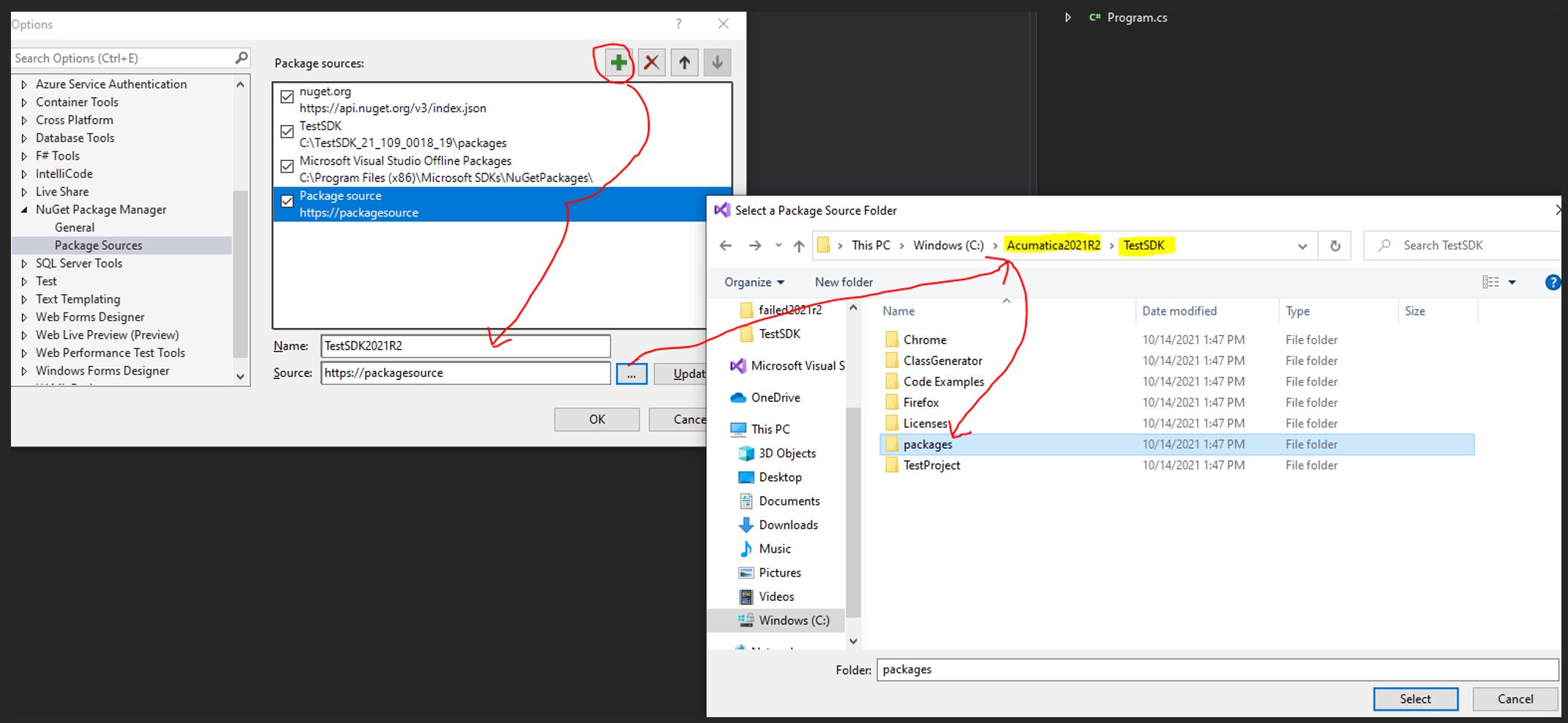Toggle the nuget.org source checkbox
The image size is (1568, 723).
(x=287, y=97)
